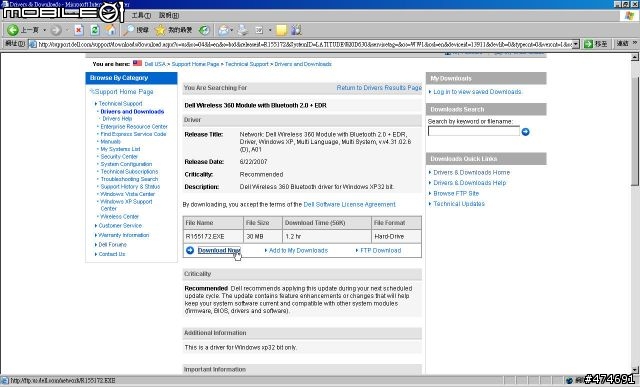Click the Go arrow button beside address bar
The height and width of the screenshot is (387, 640).
pyautogui.click(x=595, y=44)
